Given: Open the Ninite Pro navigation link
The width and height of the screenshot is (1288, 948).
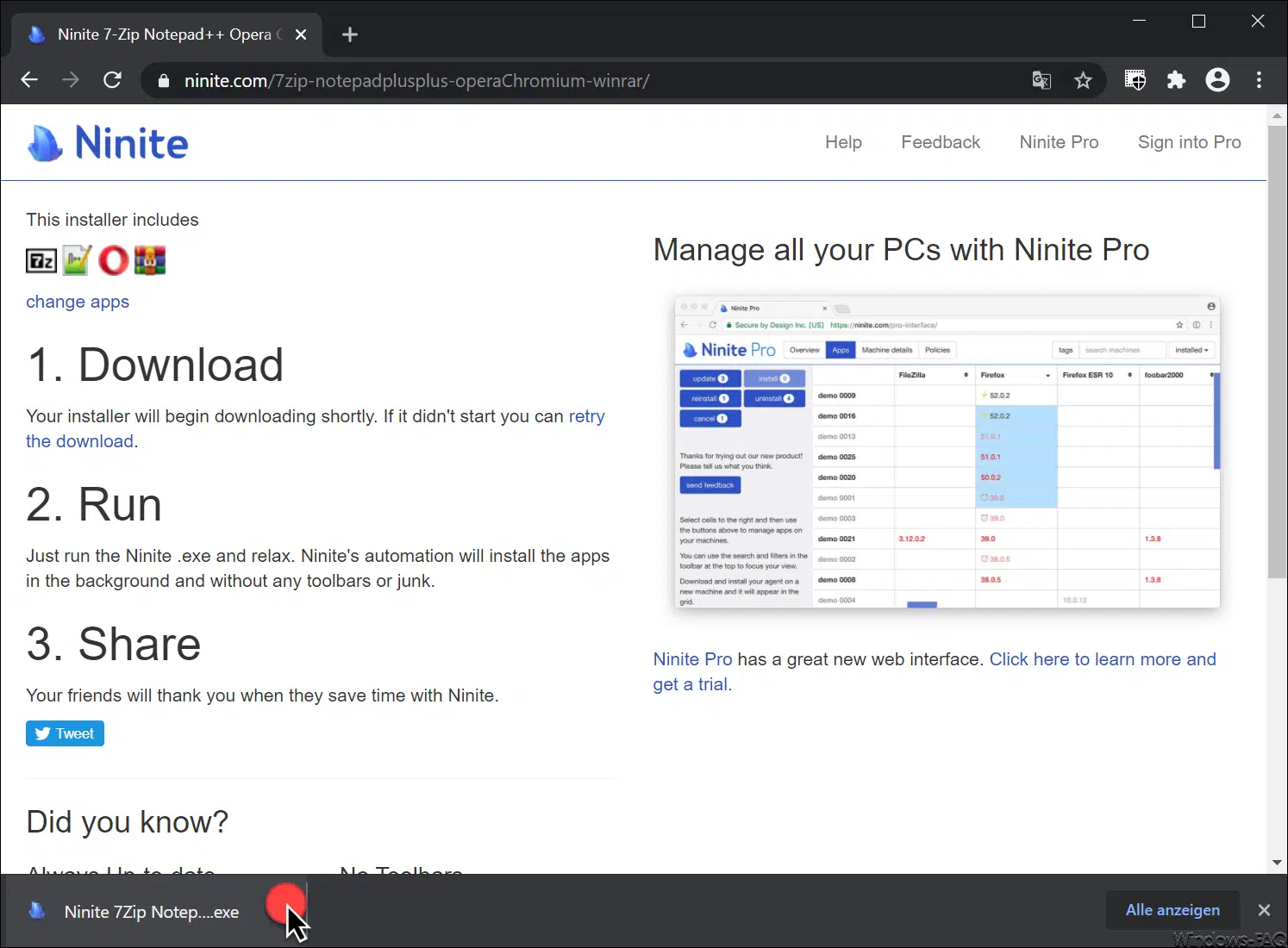Looking at the screenshot, I should [1058, 142].
